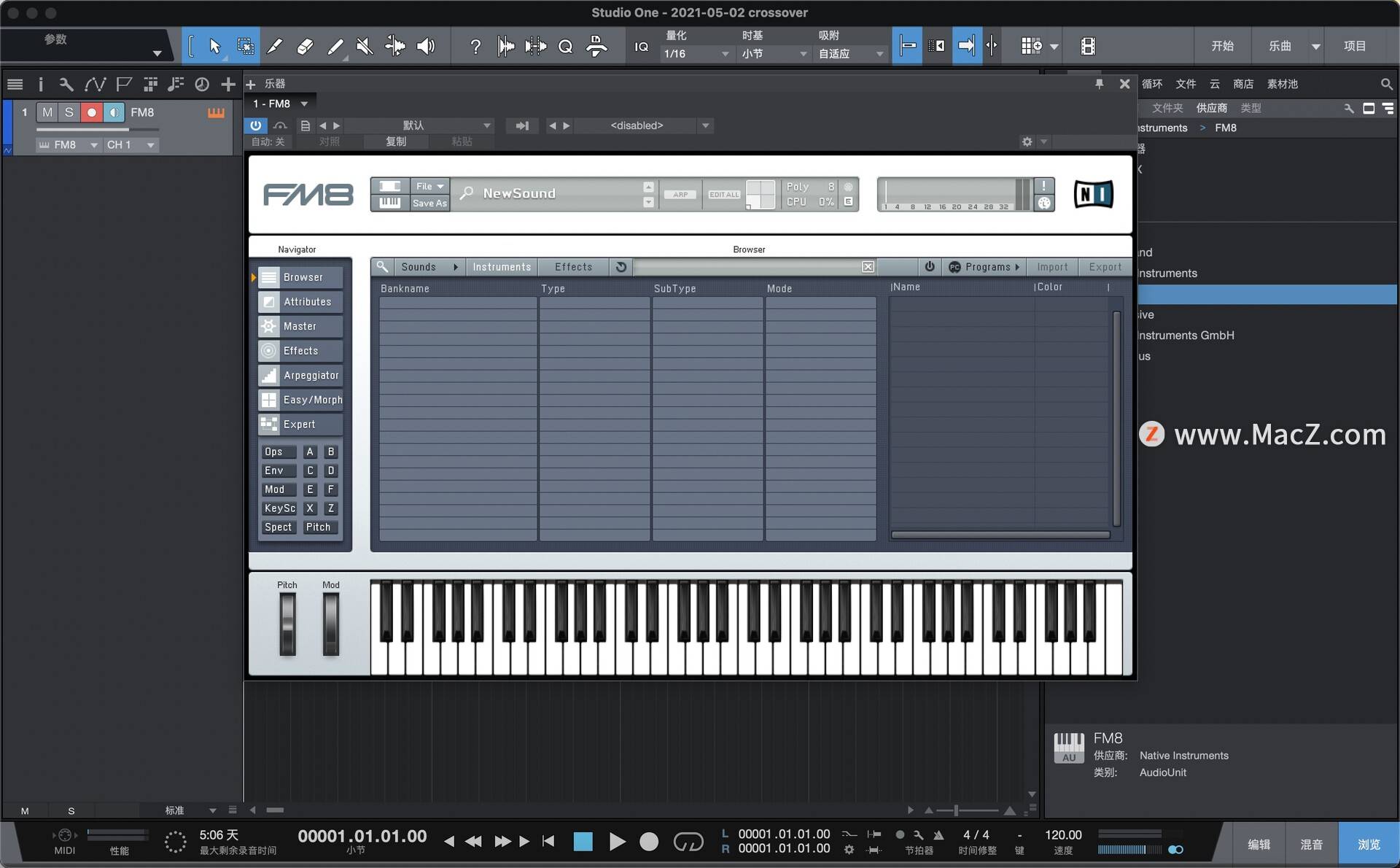Select the Range tool
This screenshot has width=1400, height=868.
coord(246,47)
